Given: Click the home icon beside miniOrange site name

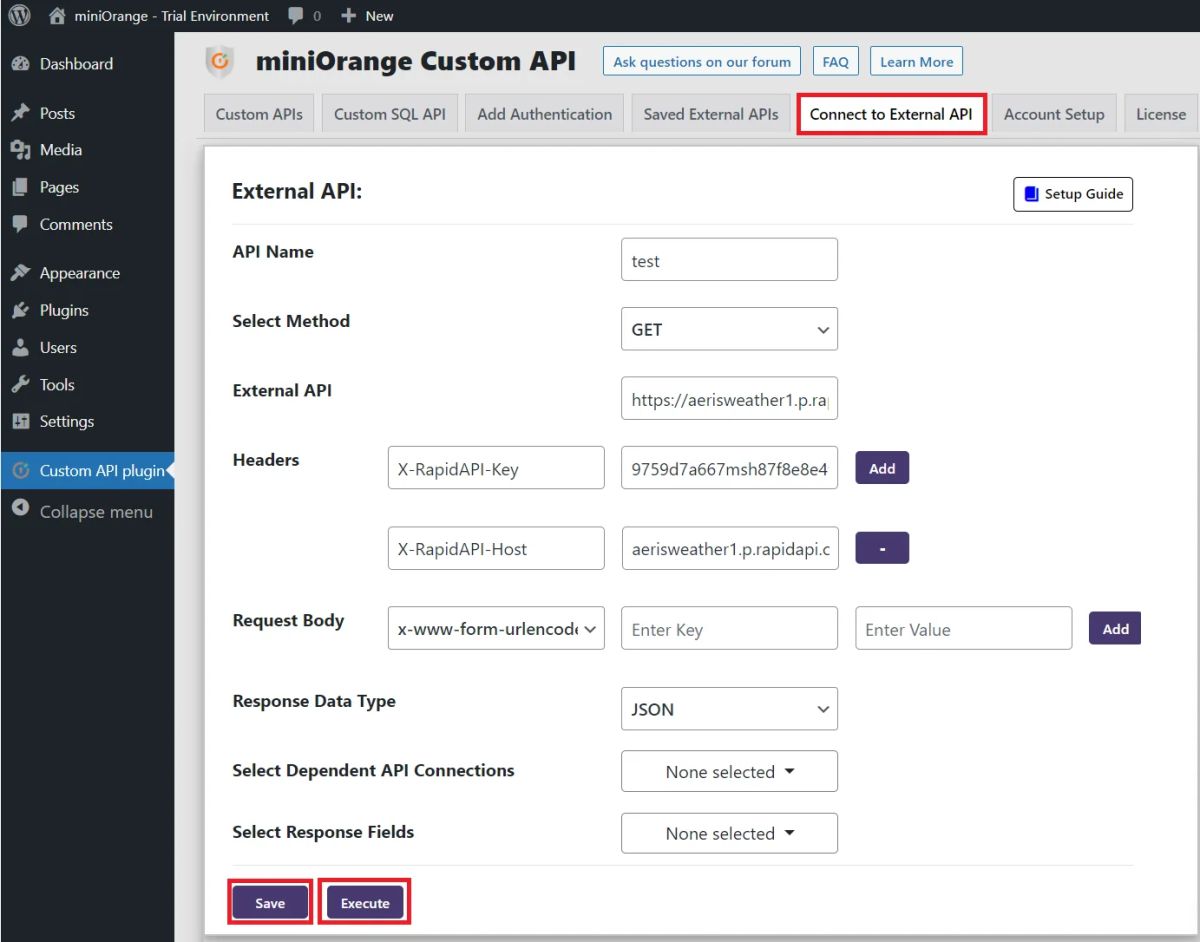Looking at the screenshot, I should pos(58,16).
